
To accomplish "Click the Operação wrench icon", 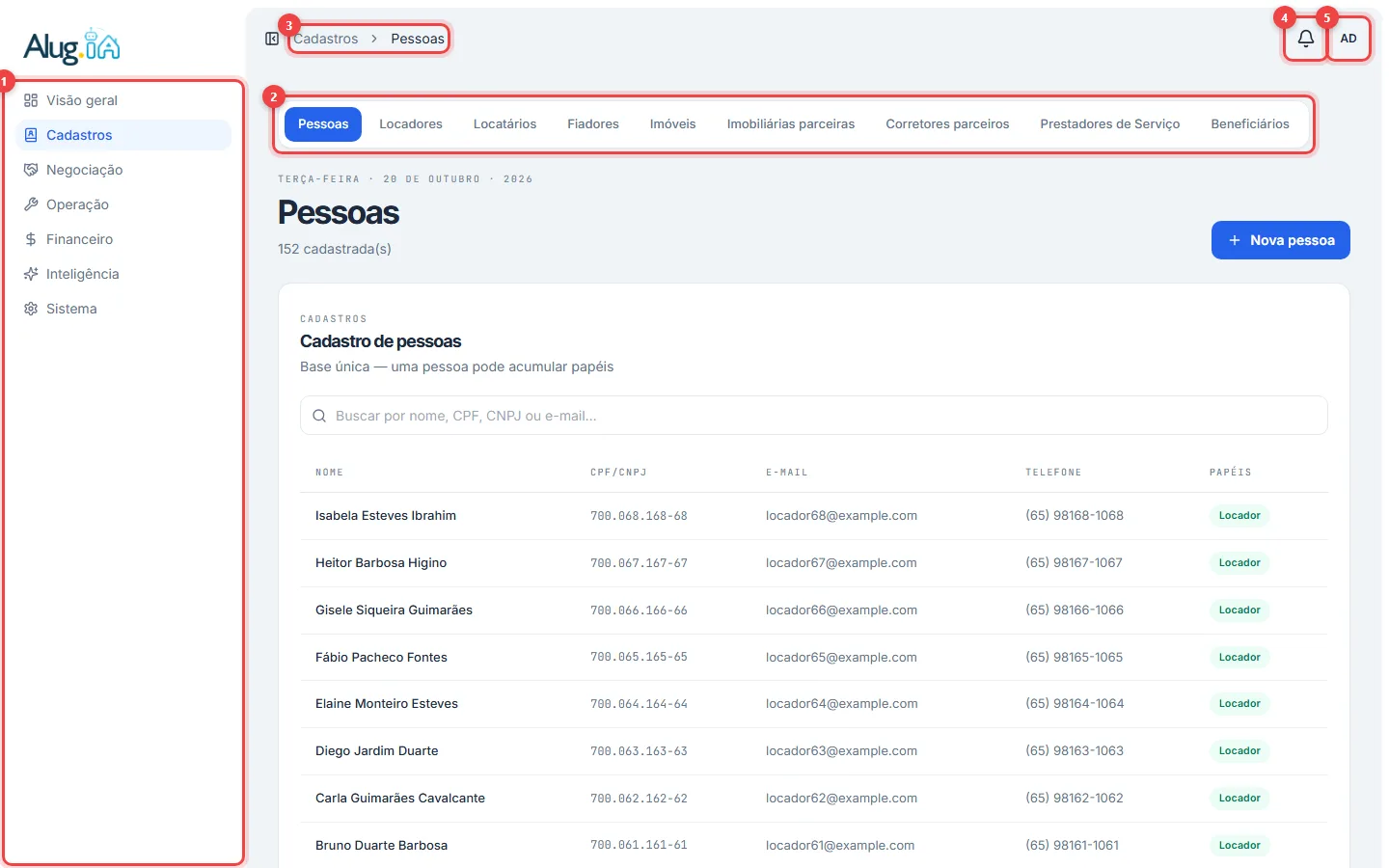I will pos(31,204).
